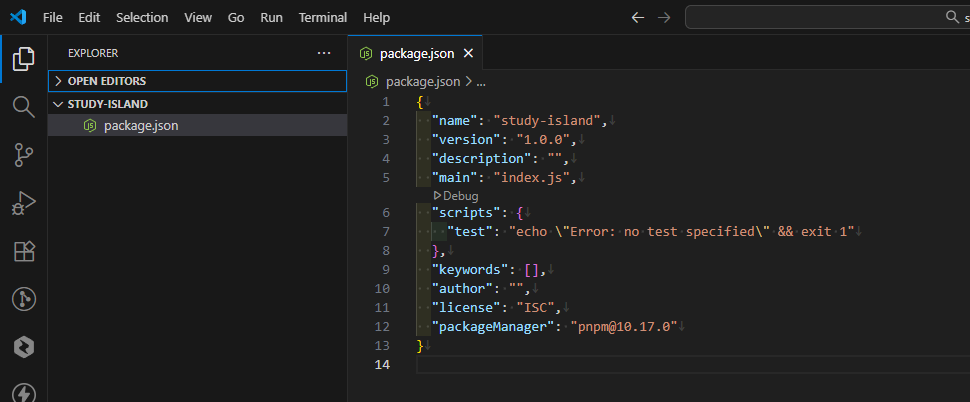The image size is (970, 402).
Task: Expand the Open Editors section
Action: coord(107,81)
